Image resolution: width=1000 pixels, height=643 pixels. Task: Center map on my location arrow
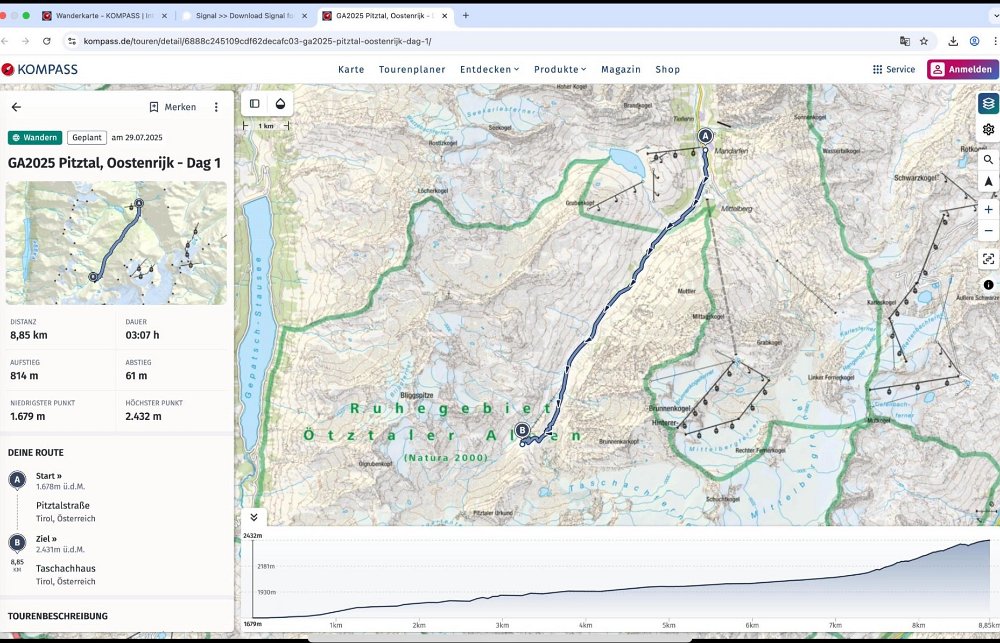[x=988, y=182]
